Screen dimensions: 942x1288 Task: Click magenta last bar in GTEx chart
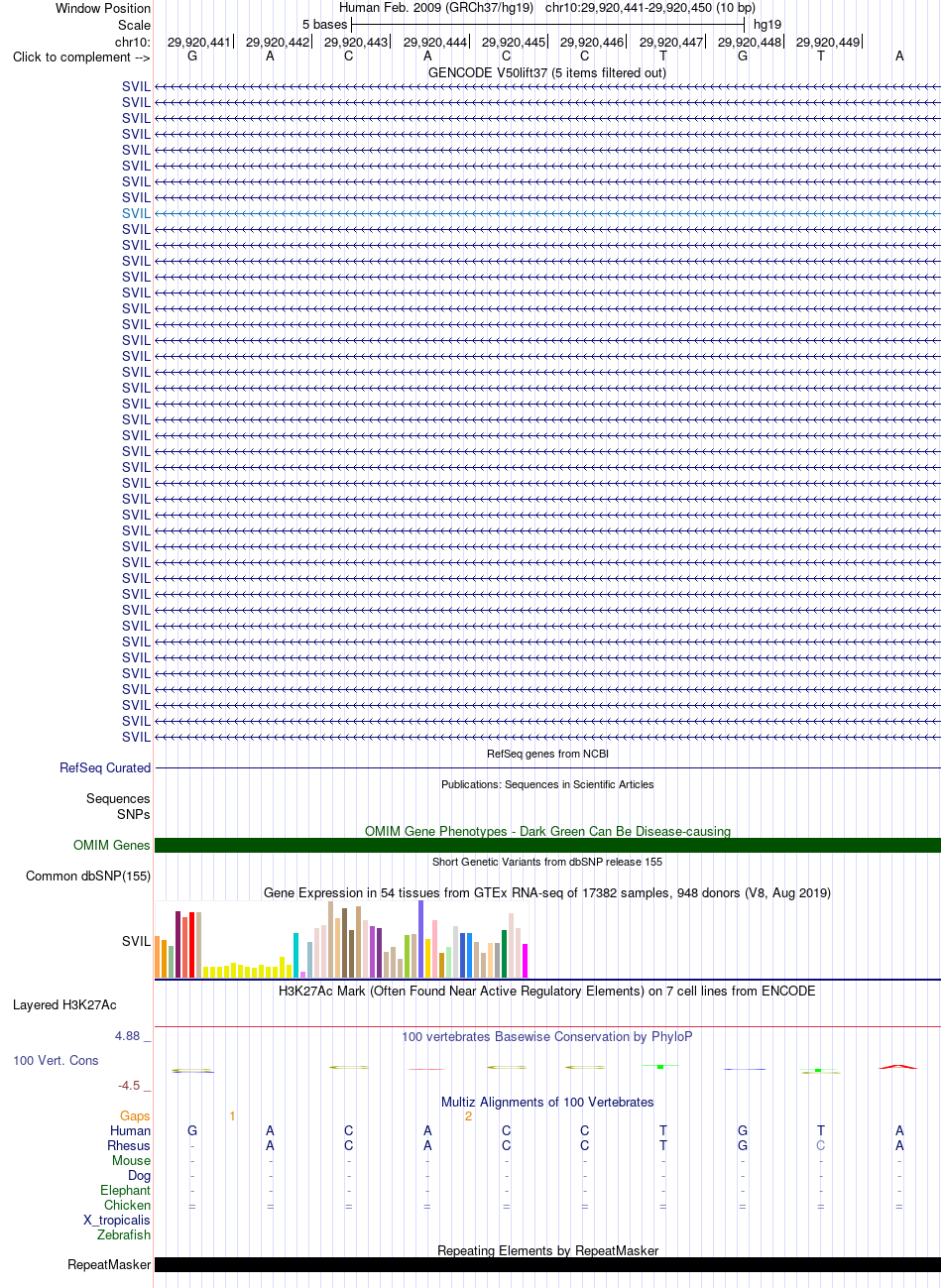(x=526, y=961)
